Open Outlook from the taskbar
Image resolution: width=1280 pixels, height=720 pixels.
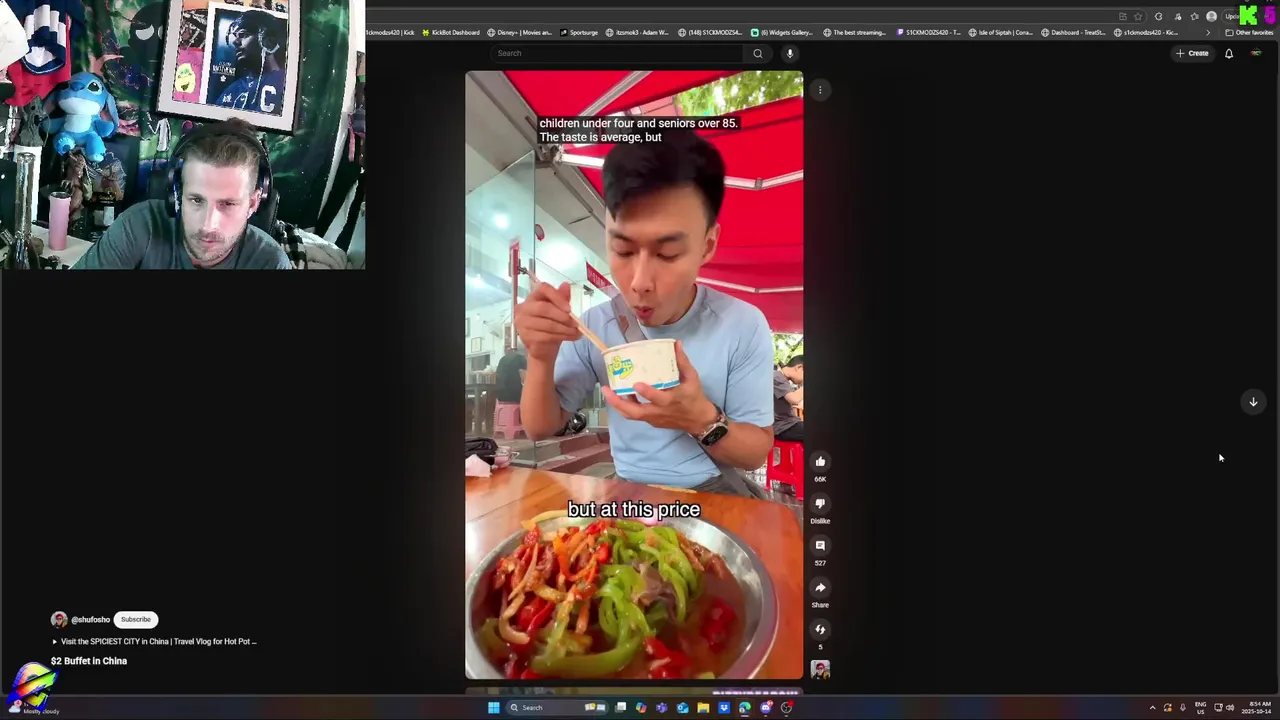pos(682,708)
